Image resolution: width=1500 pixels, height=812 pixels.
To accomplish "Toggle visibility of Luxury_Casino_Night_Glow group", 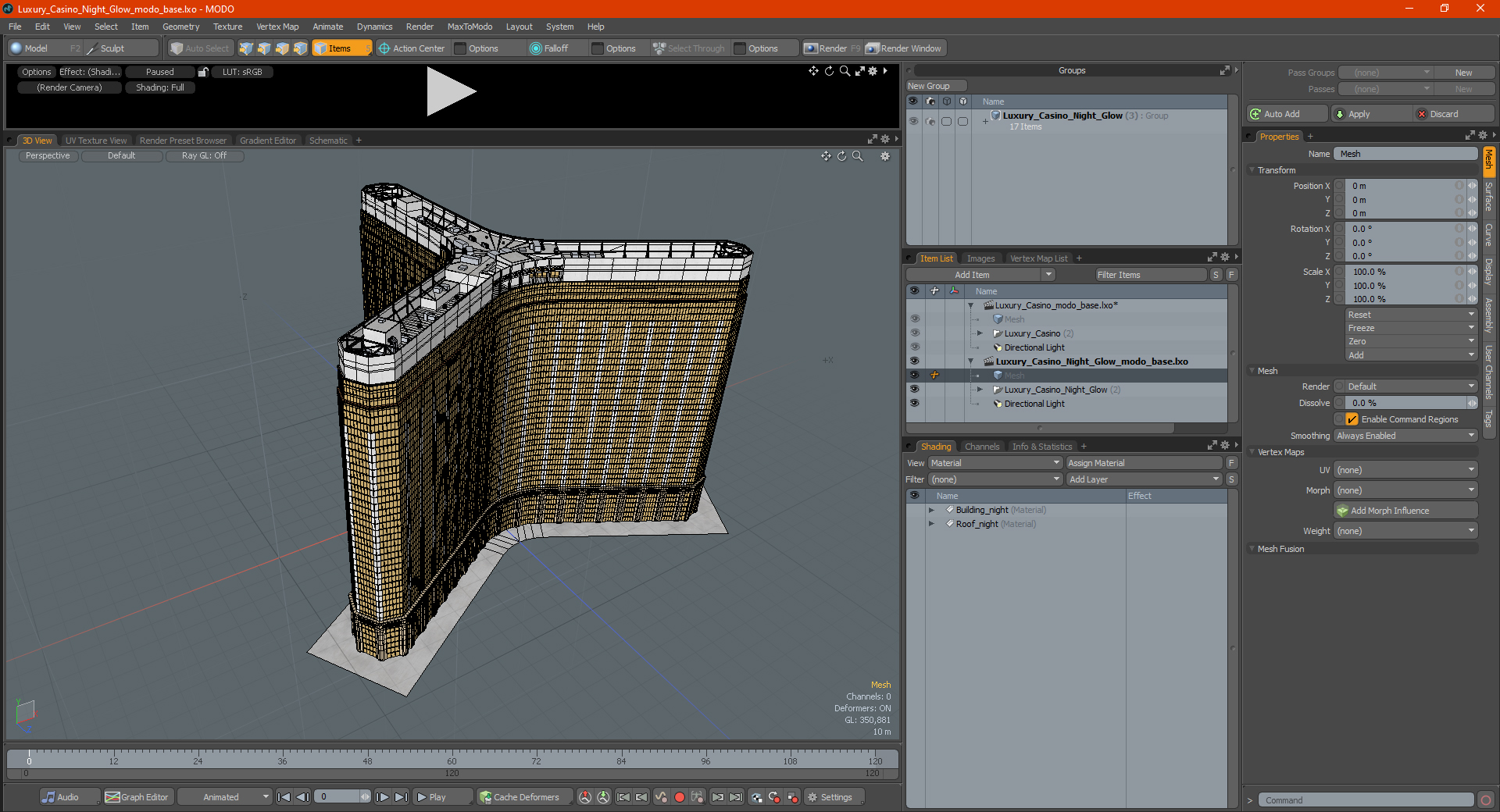I will point(912,121).
